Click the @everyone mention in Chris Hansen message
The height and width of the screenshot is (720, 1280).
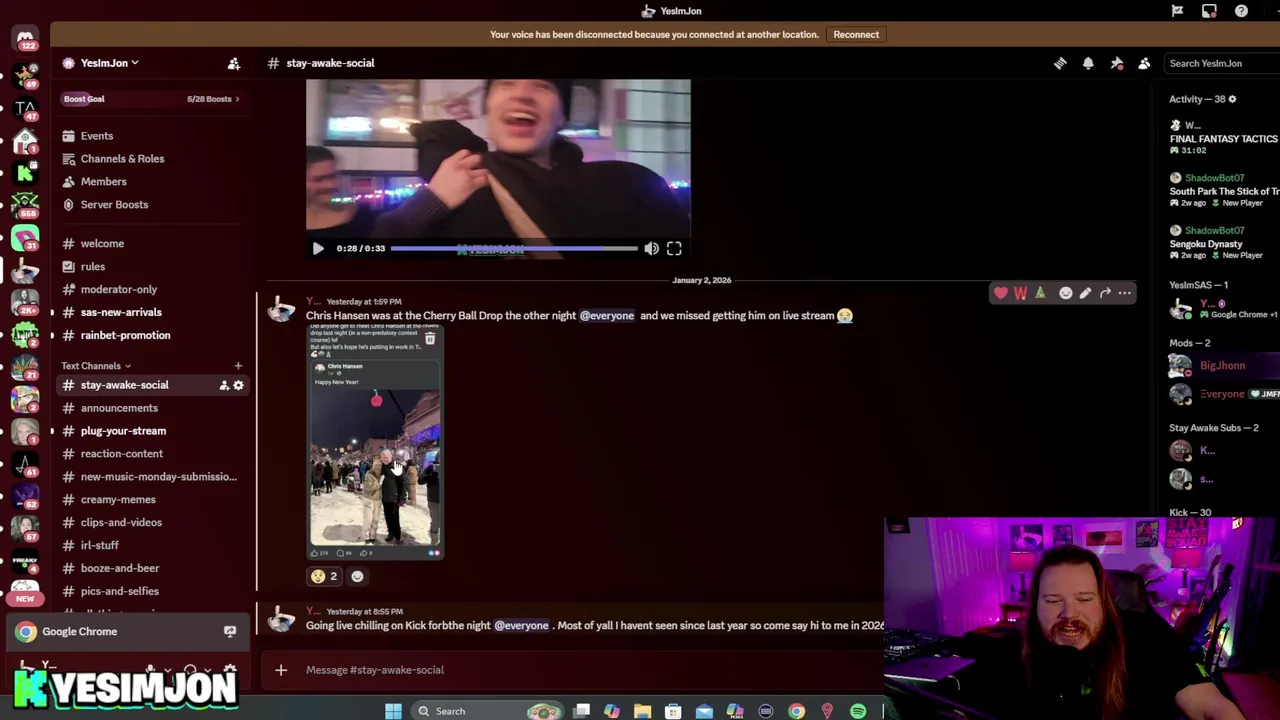coord(607,316)
